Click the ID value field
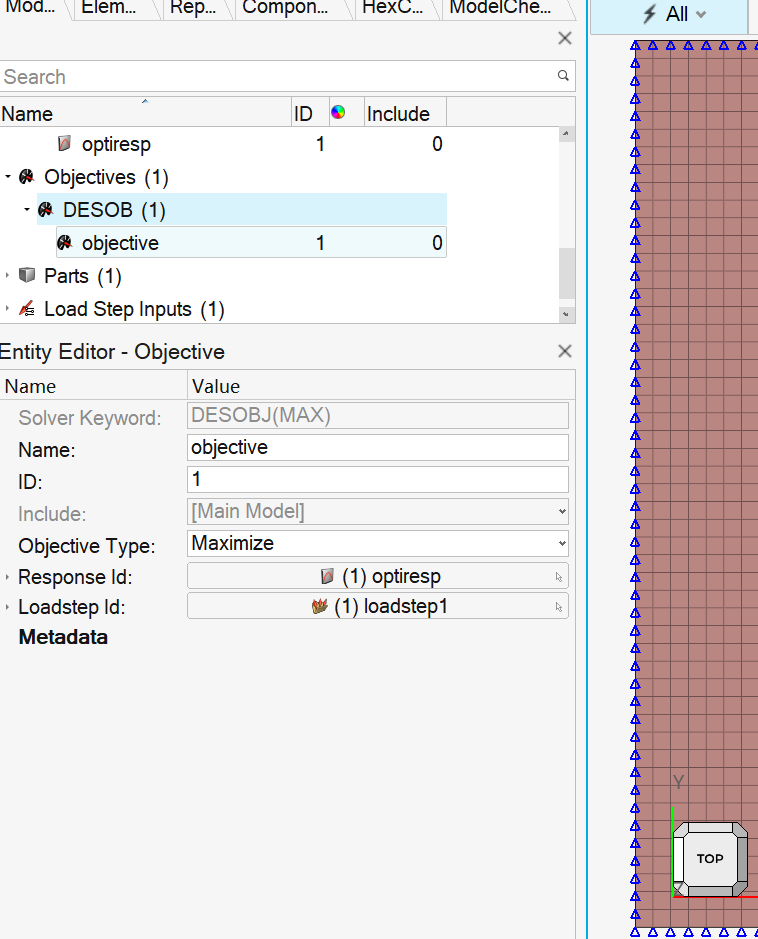The height and width of the screenshot is (939, 758). click(x=378, y=480)
